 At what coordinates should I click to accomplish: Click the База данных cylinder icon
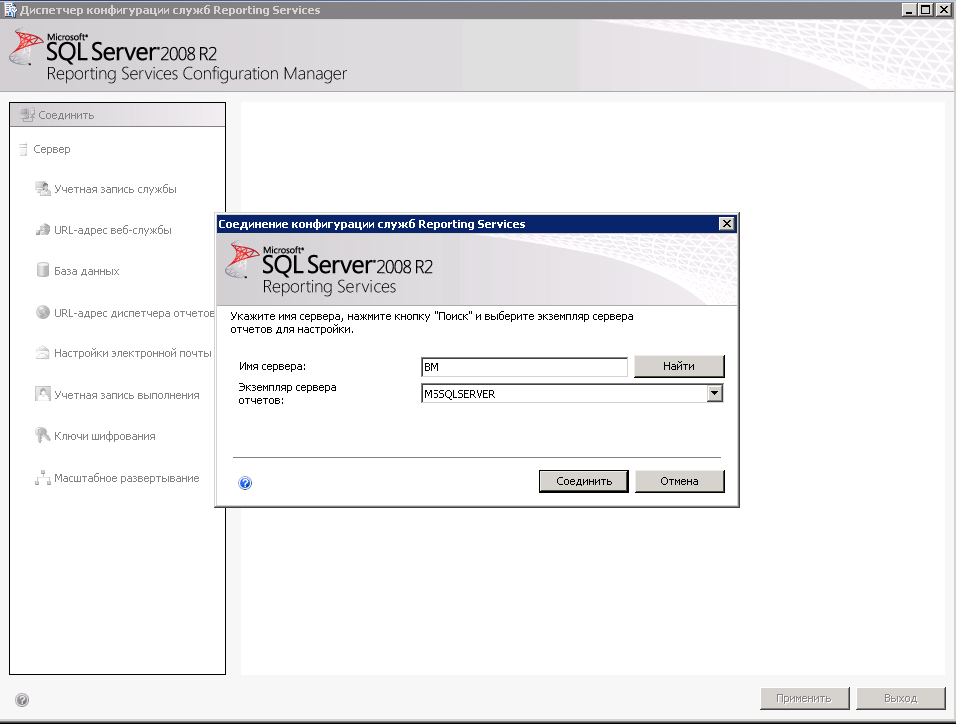(x=43, y=271)
